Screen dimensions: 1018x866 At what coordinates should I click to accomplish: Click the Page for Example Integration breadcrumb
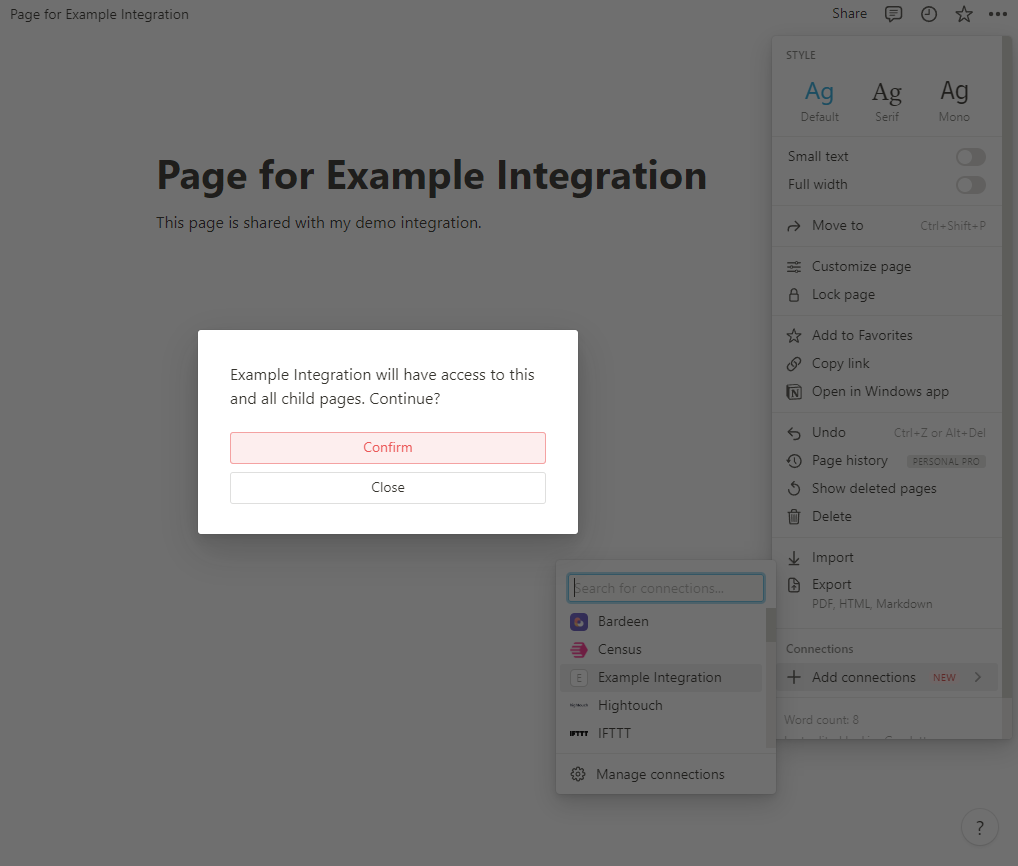click(99, 14)
